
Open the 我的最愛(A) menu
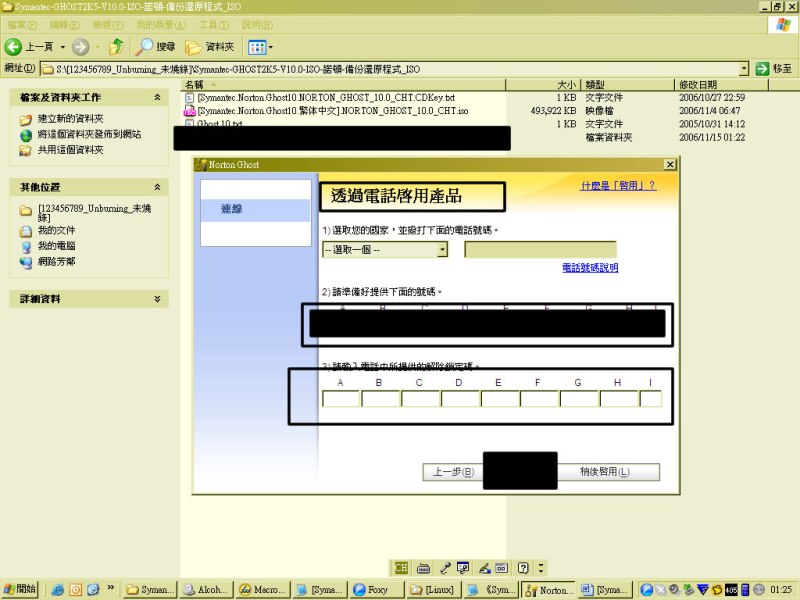click(161, 24)
